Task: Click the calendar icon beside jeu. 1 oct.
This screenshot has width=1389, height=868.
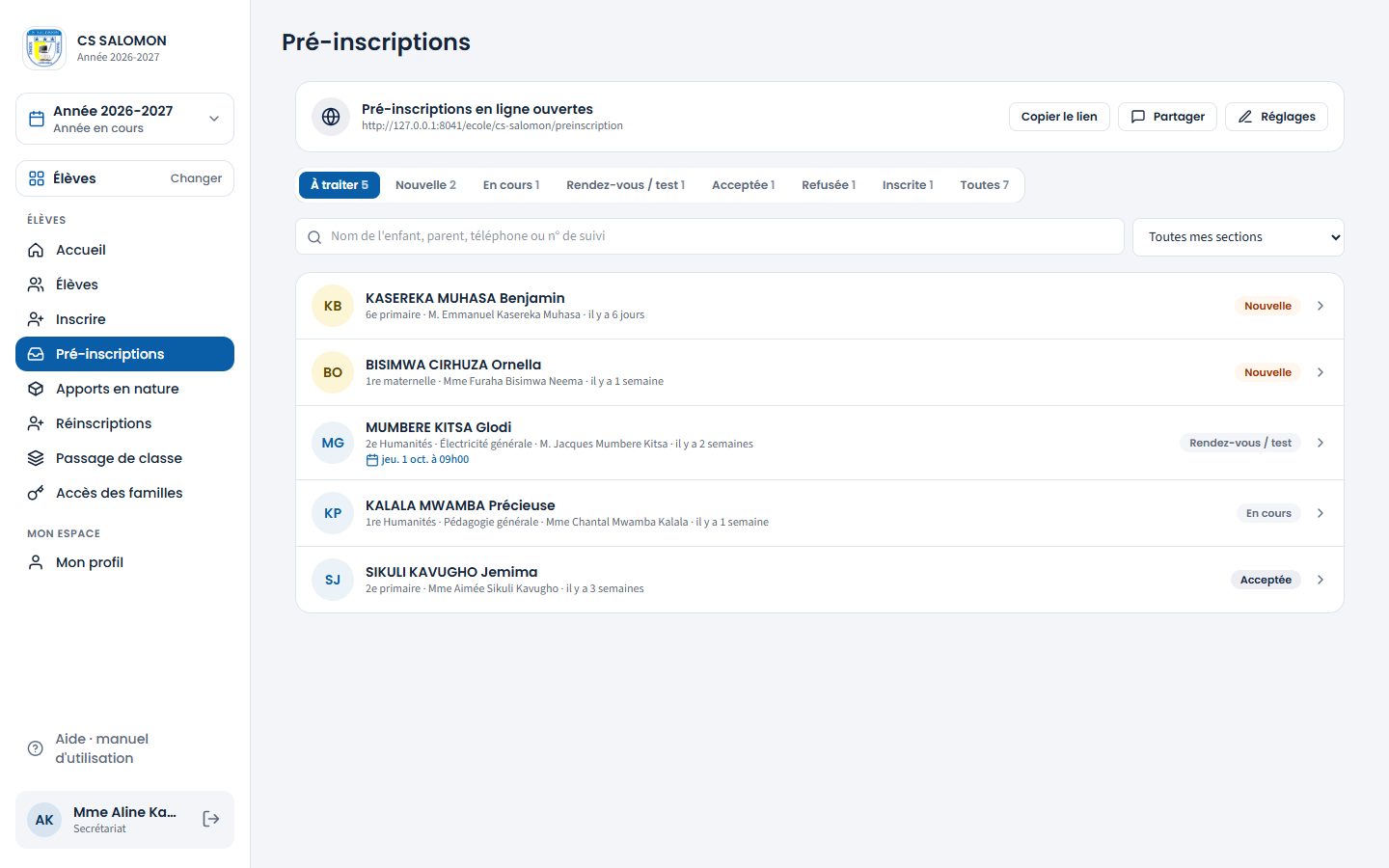Action: coord(372,460)
